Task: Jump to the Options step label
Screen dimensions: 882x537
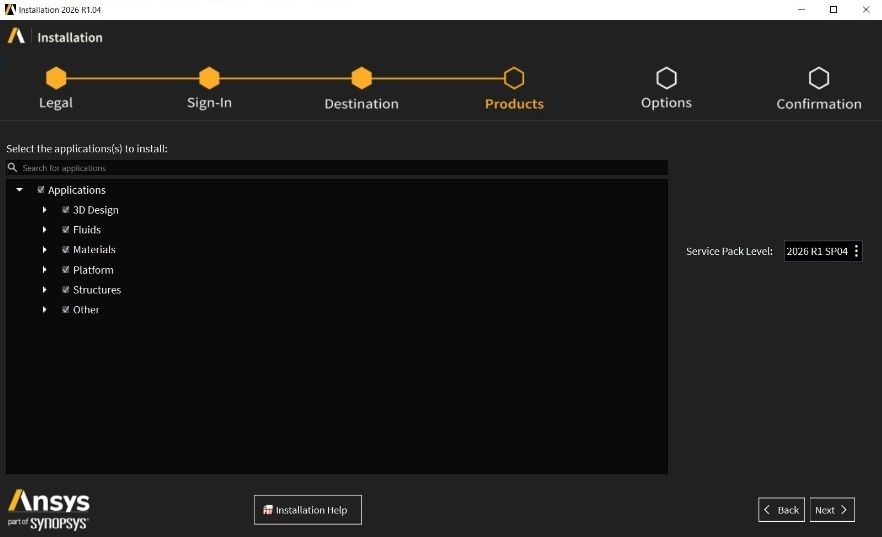Action: coord(667,103)
